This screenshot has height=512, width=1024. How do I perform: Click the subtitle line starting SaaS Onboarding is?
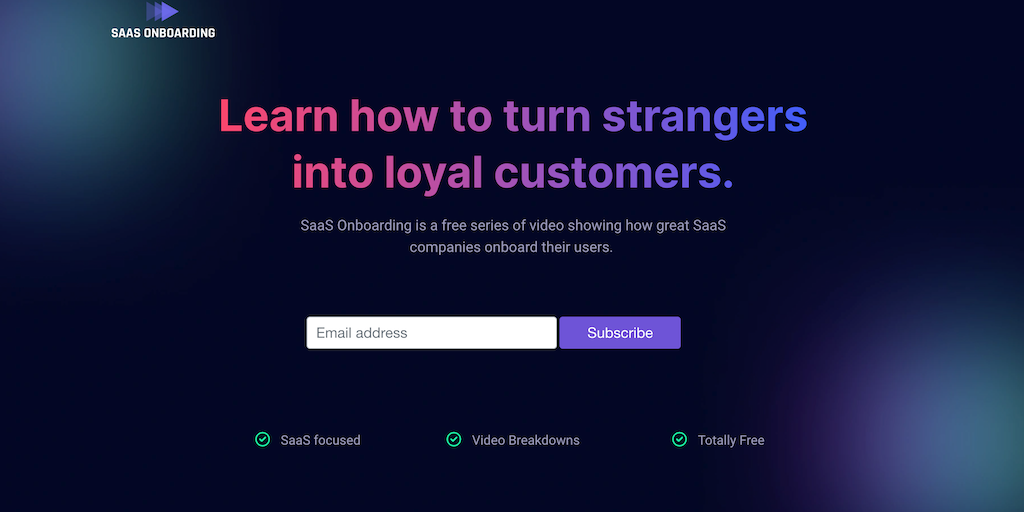(x=513, y=226)
